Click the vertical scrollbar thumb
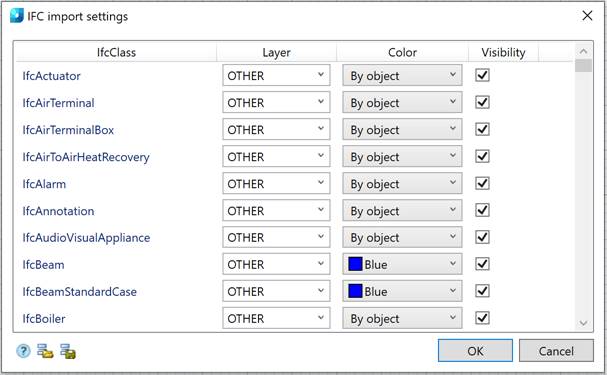 pos(583,65)
